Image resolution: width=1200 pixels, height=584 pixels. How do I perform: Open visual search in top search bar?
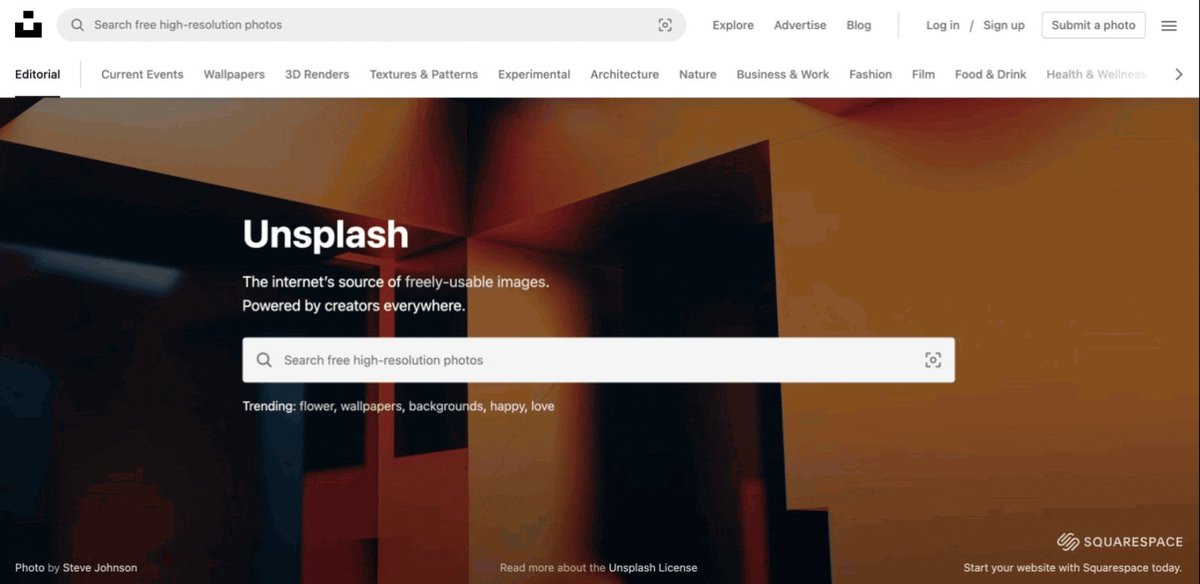[665, 25]
